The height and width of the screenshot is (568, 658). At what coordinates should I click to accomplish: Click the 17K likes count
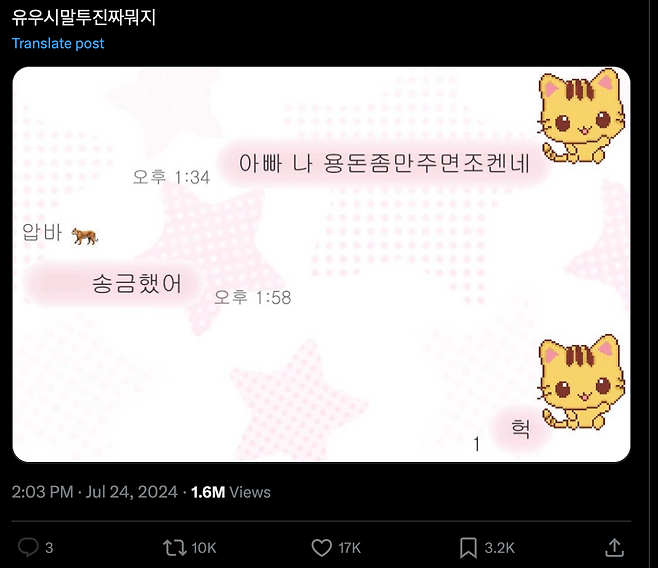pyautogui.click(x=349, y=548)
